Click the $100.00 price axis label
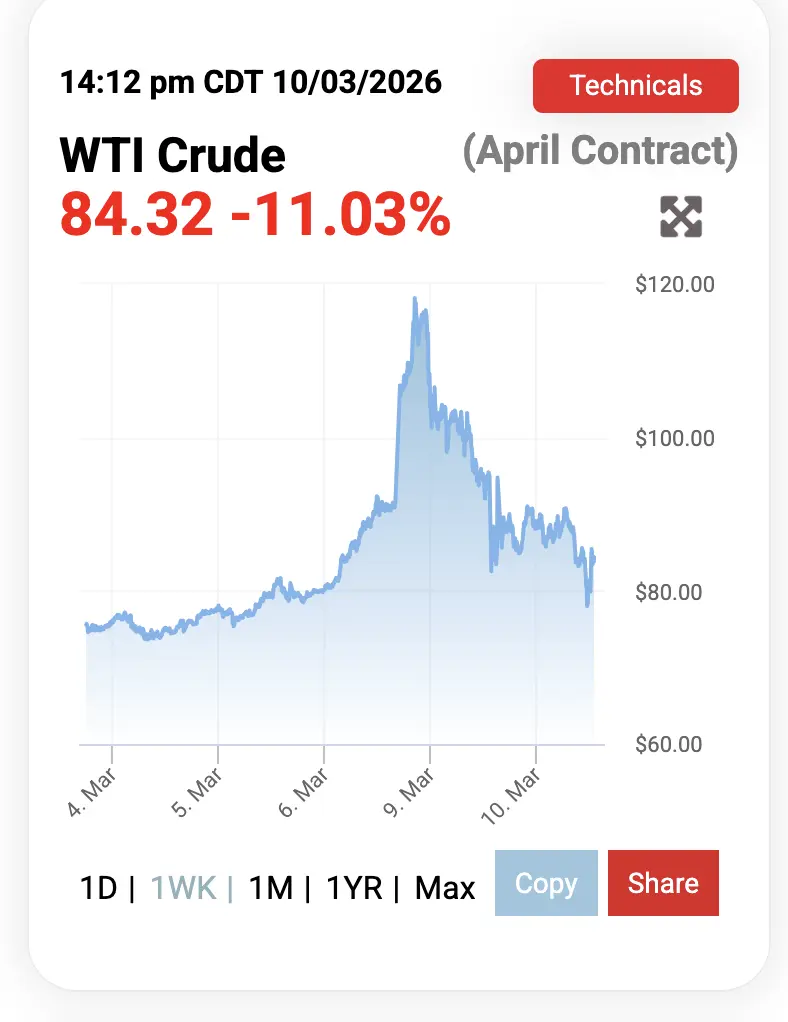 tap(675, 438)
